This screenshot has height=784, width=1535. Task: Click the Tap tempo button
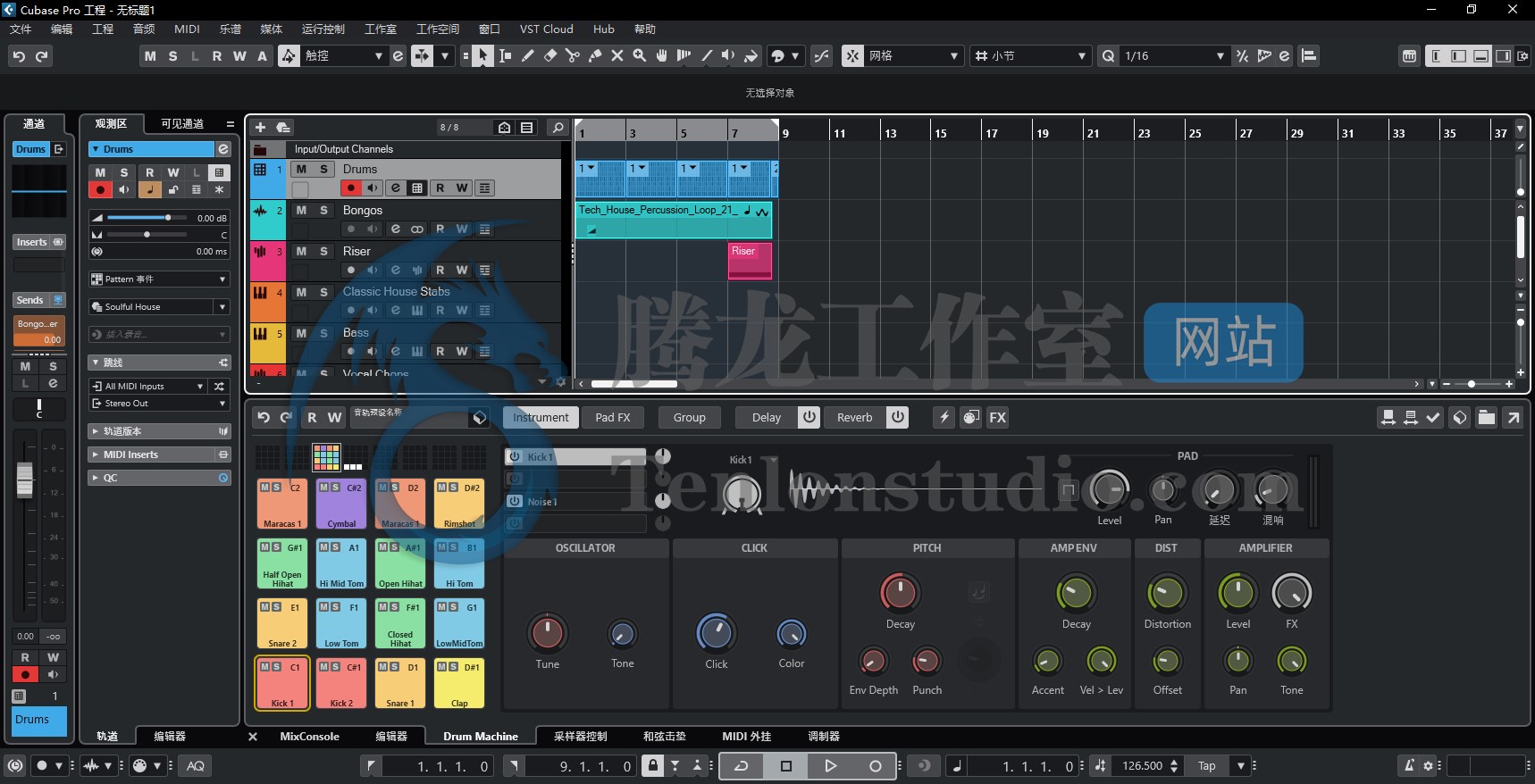pyautogui.click(x=1207, y=765)
